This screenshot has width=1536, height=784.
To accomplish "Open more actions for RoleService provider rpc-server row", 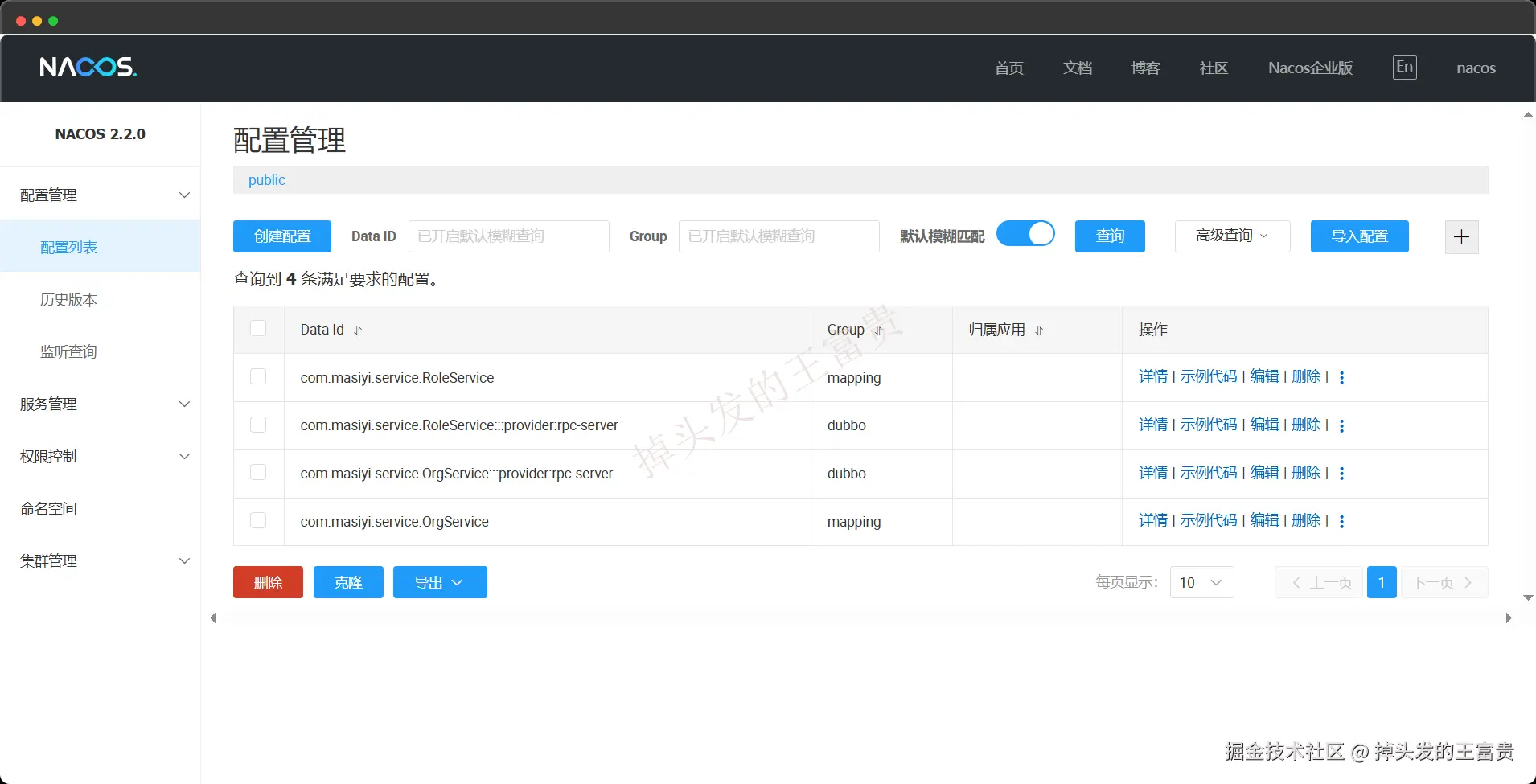I will pos(1341,425).
